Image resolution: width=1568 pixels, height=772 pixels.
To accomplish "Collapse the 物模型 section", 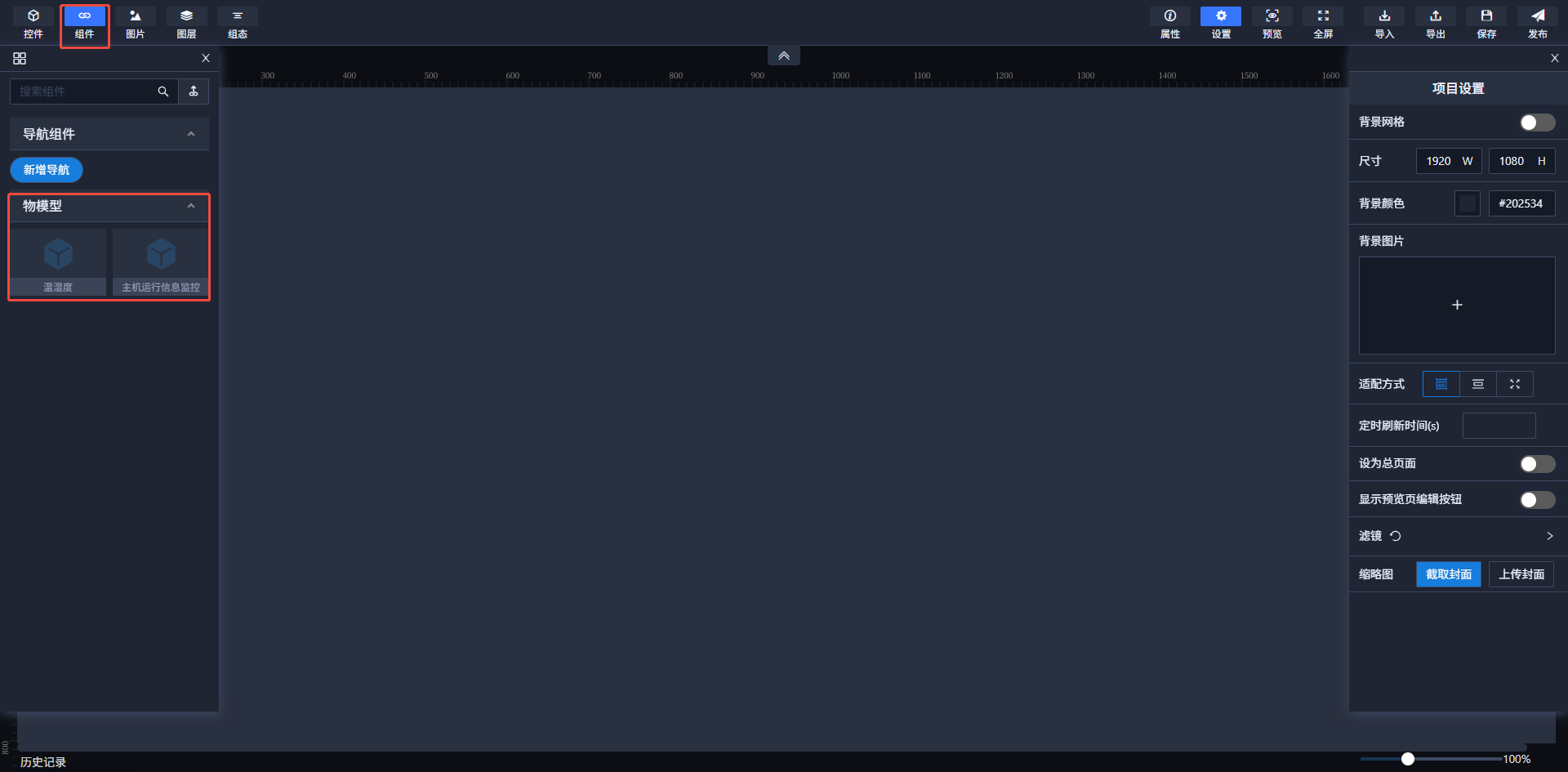I will (191, 206).
